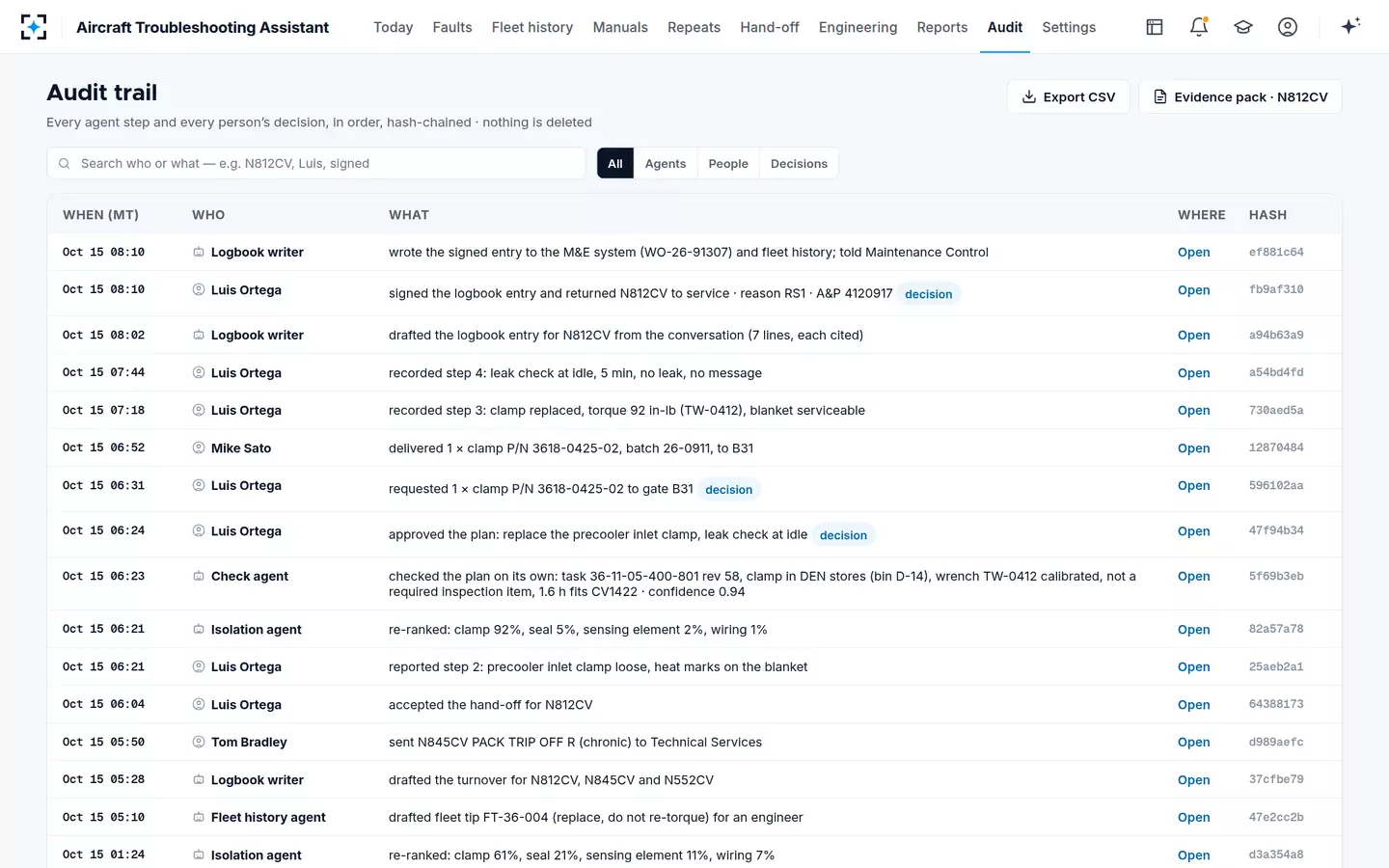Open the Check agent 06:23 entry
Screen dimensions: 1389x868
pos(1193,576)
